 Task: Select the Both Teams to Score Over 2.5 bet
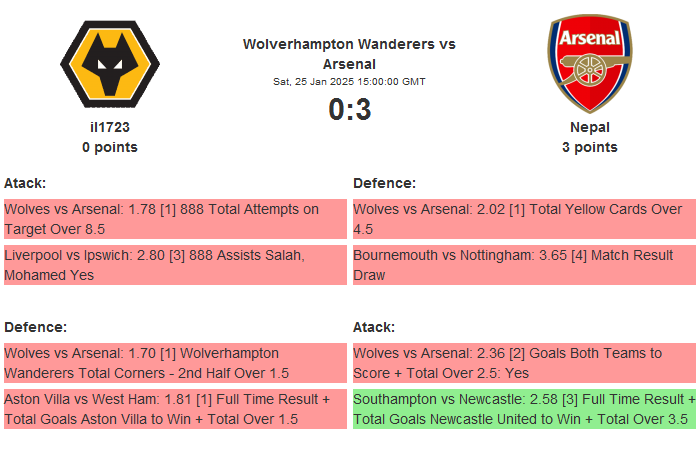point(525,363)
